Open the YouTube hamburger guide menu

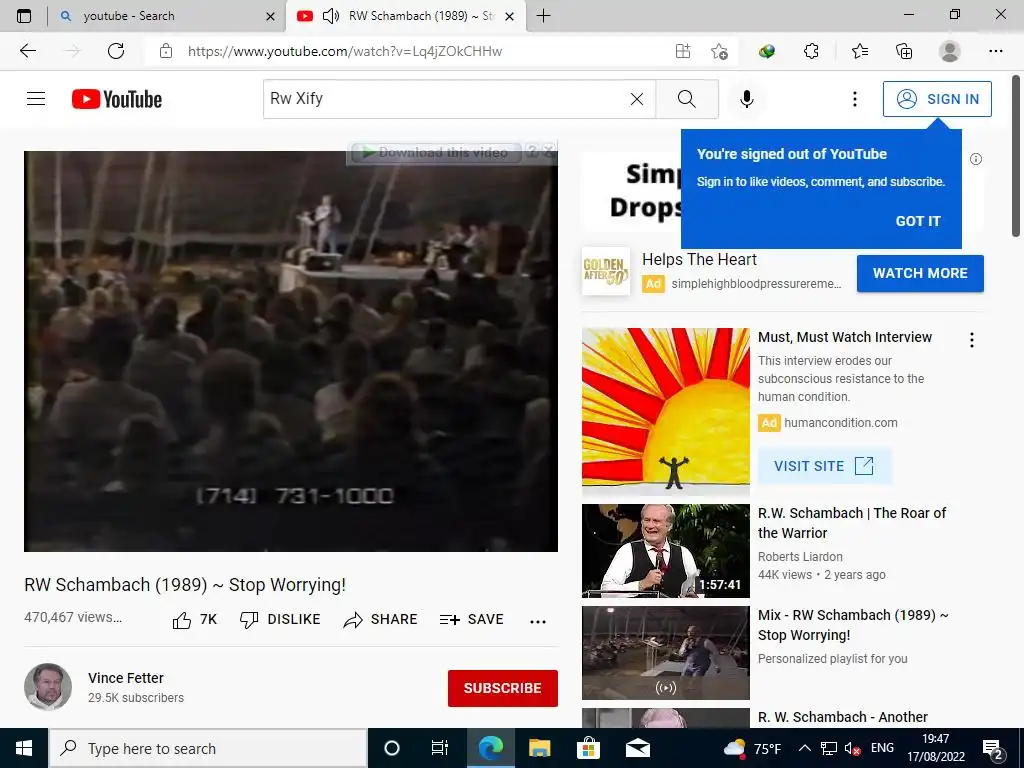point(36,99)
